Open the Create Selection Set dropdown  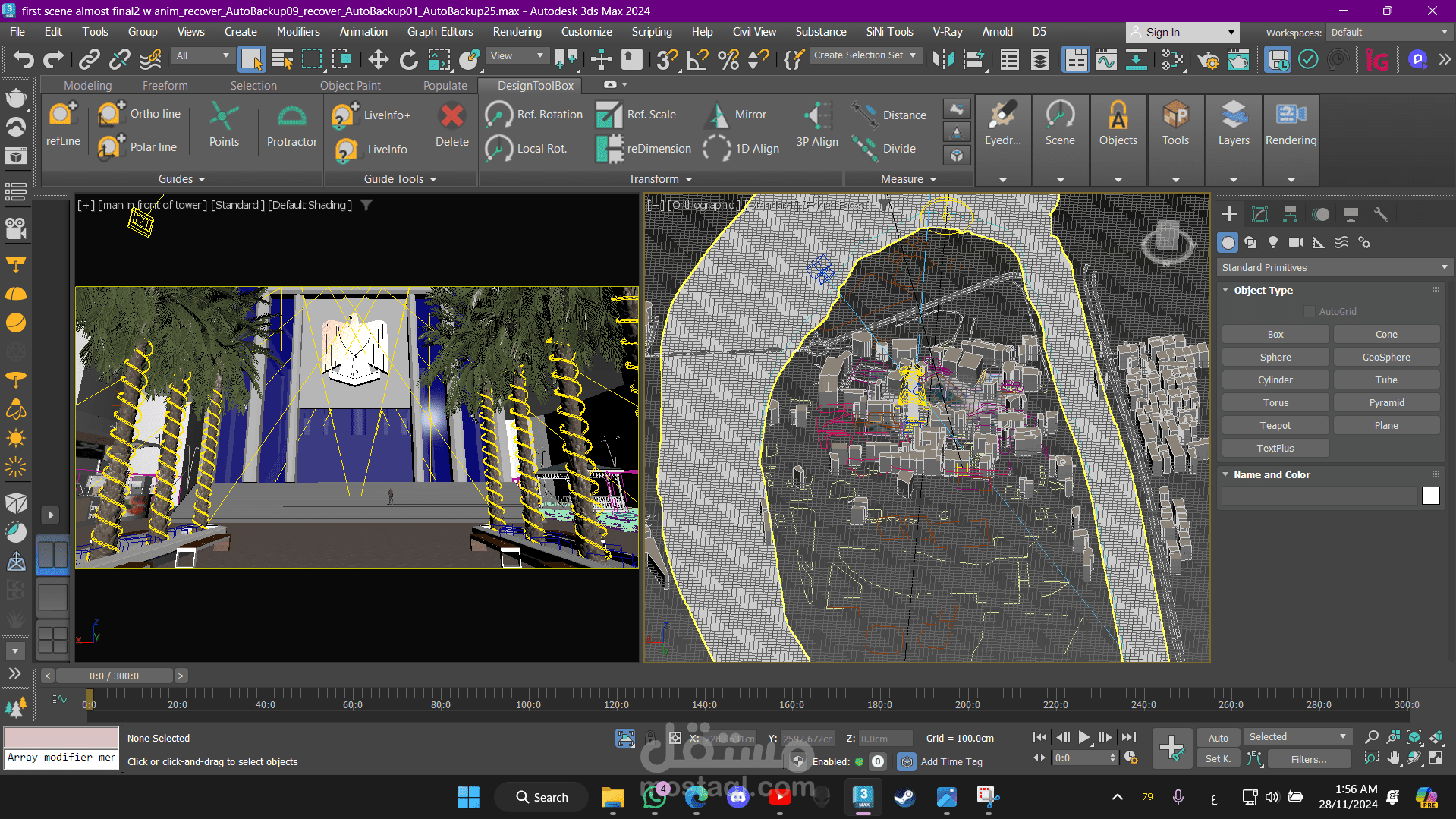[865, 55]
